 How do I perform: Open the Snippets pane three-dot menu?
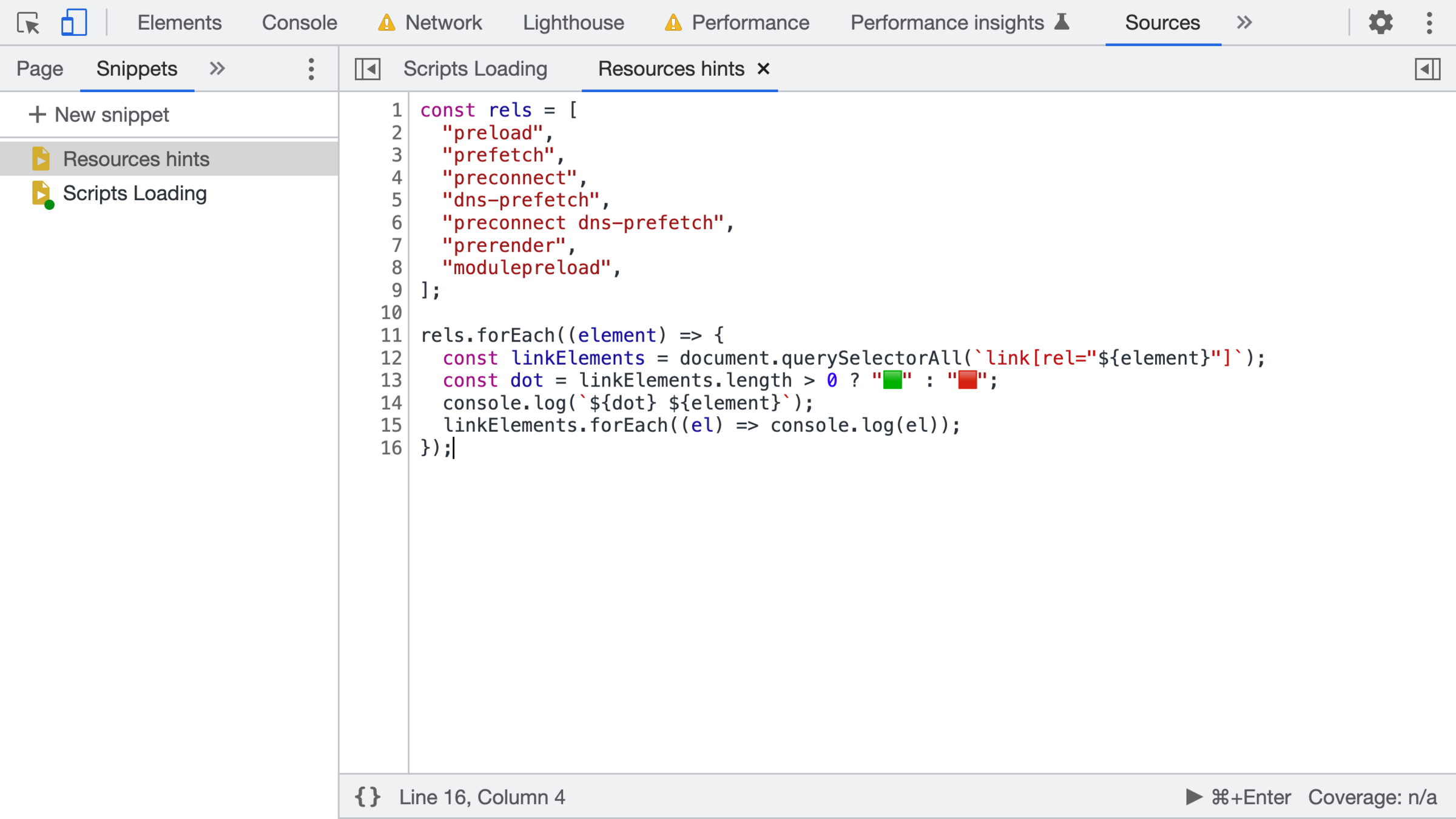(x=311, y=69)
